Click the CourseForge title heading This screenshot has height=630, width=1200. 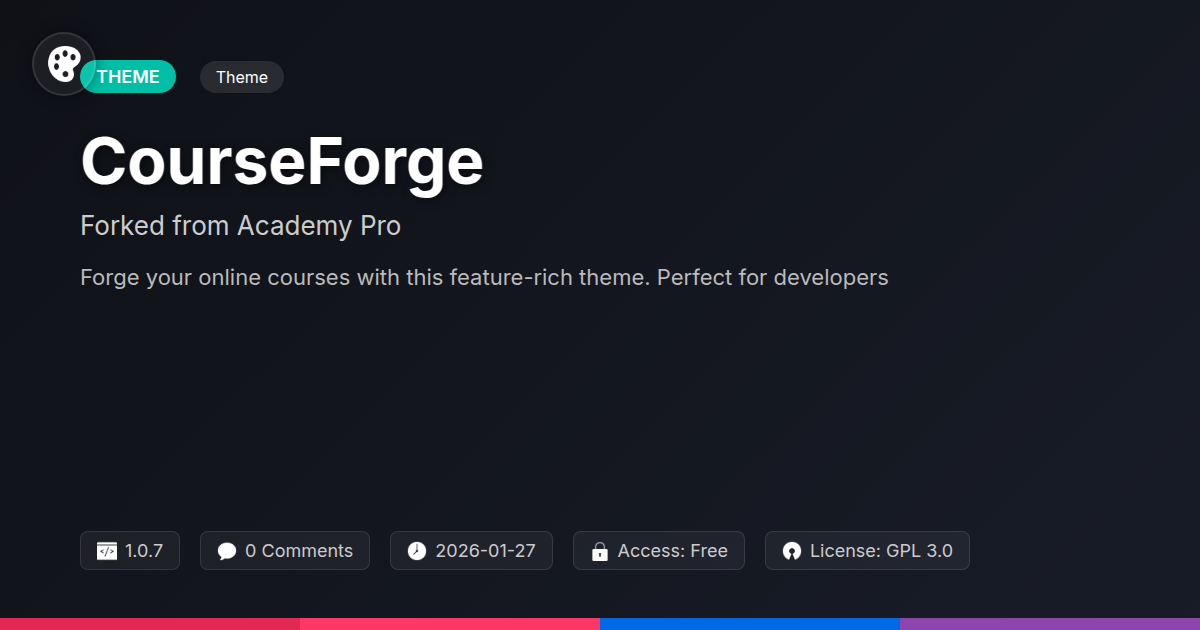(x=282, y=162)
